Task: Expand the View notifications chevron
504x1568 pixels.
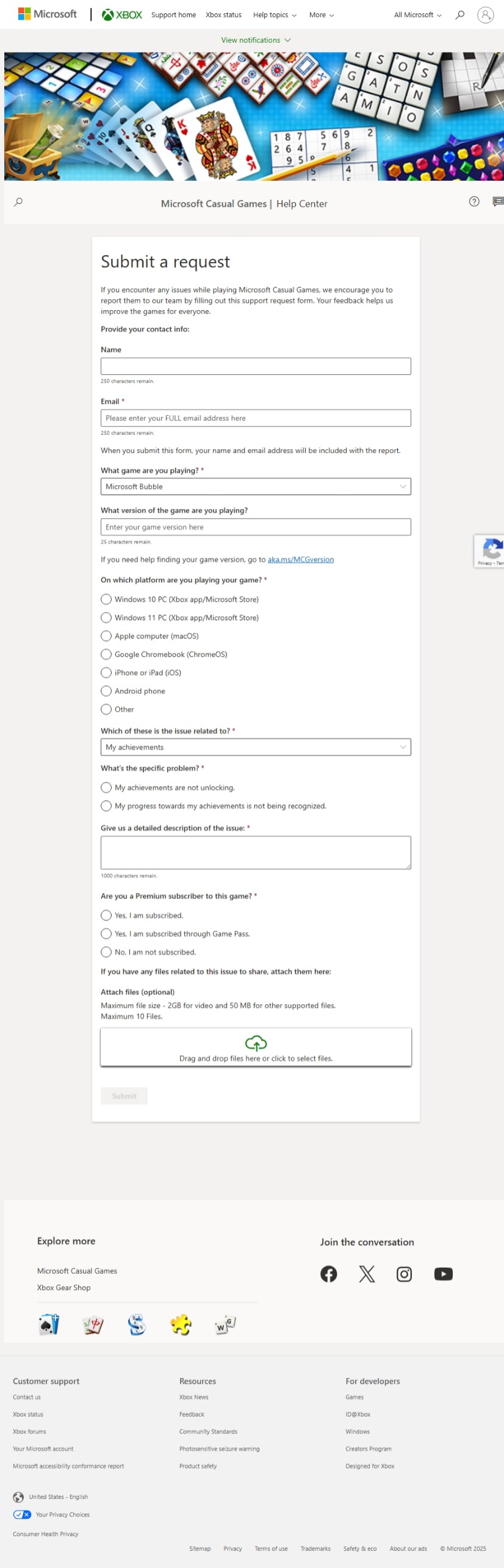Action: click(x=287, y=40)
